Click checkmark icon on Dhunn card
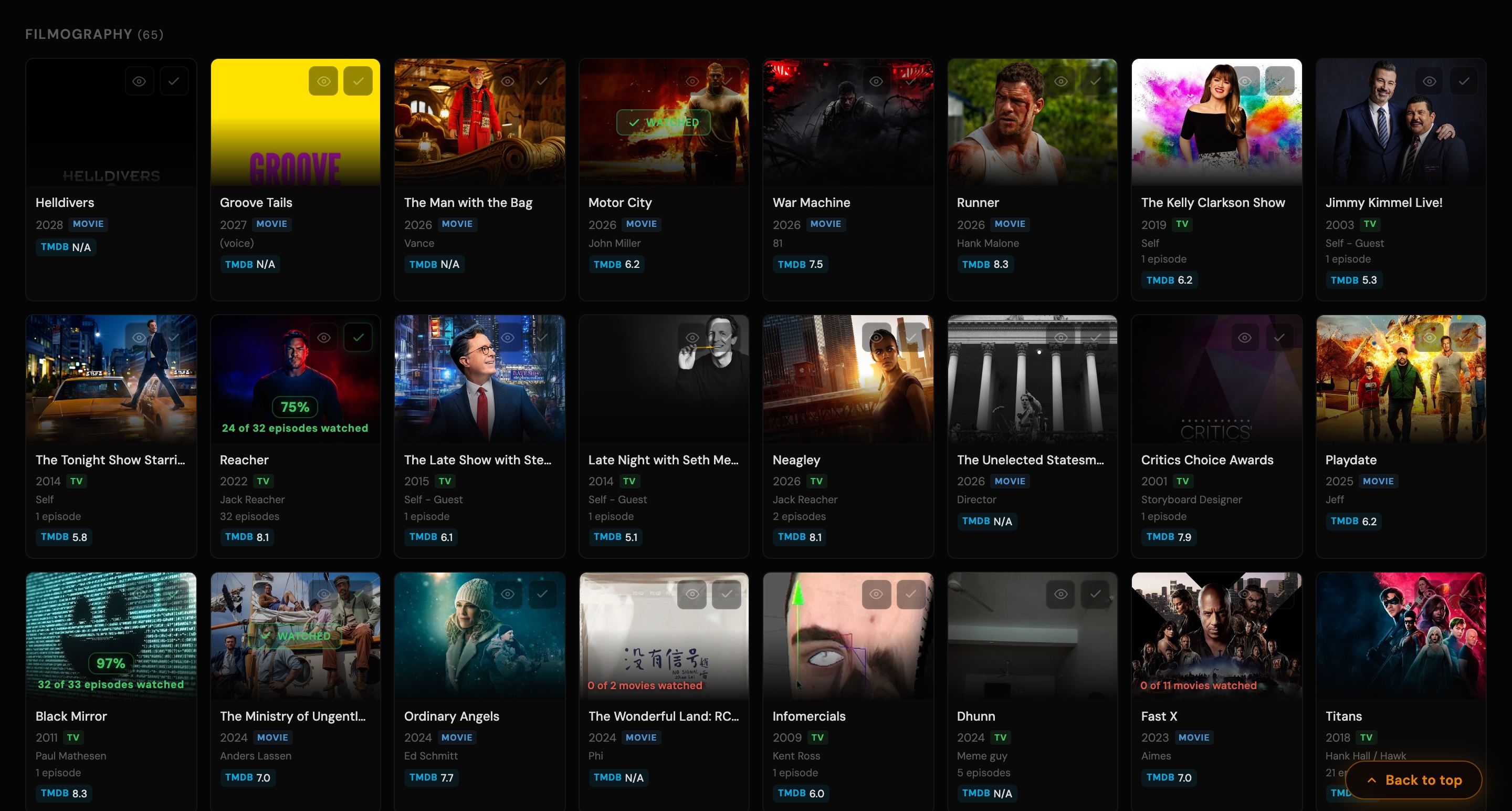Screen dimensions: 1512x811 1095,594
